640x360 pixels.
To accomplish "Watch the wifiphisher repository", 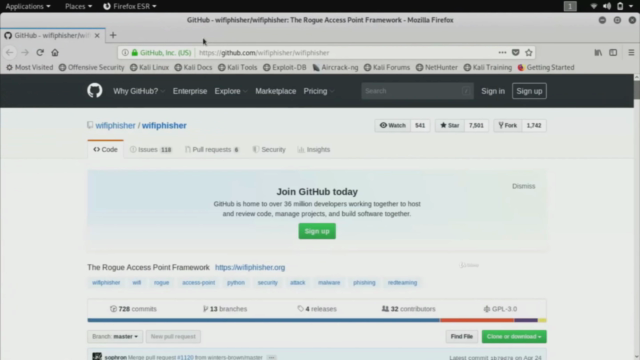I will pyautogui.click(x=393, y=125).
